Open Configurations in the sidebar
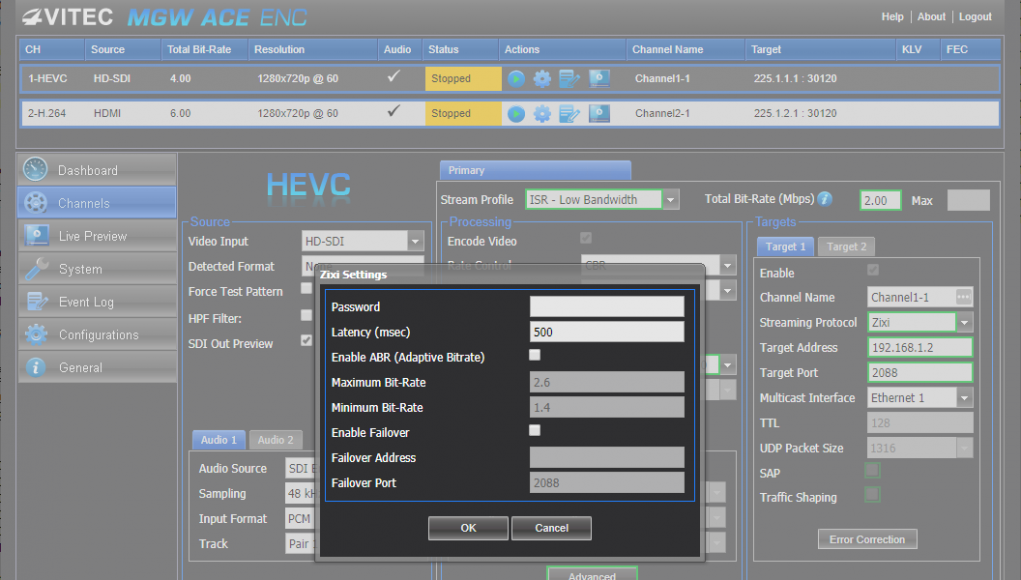The height and width of the screenshot is (580, 1021). coord(97,335)
